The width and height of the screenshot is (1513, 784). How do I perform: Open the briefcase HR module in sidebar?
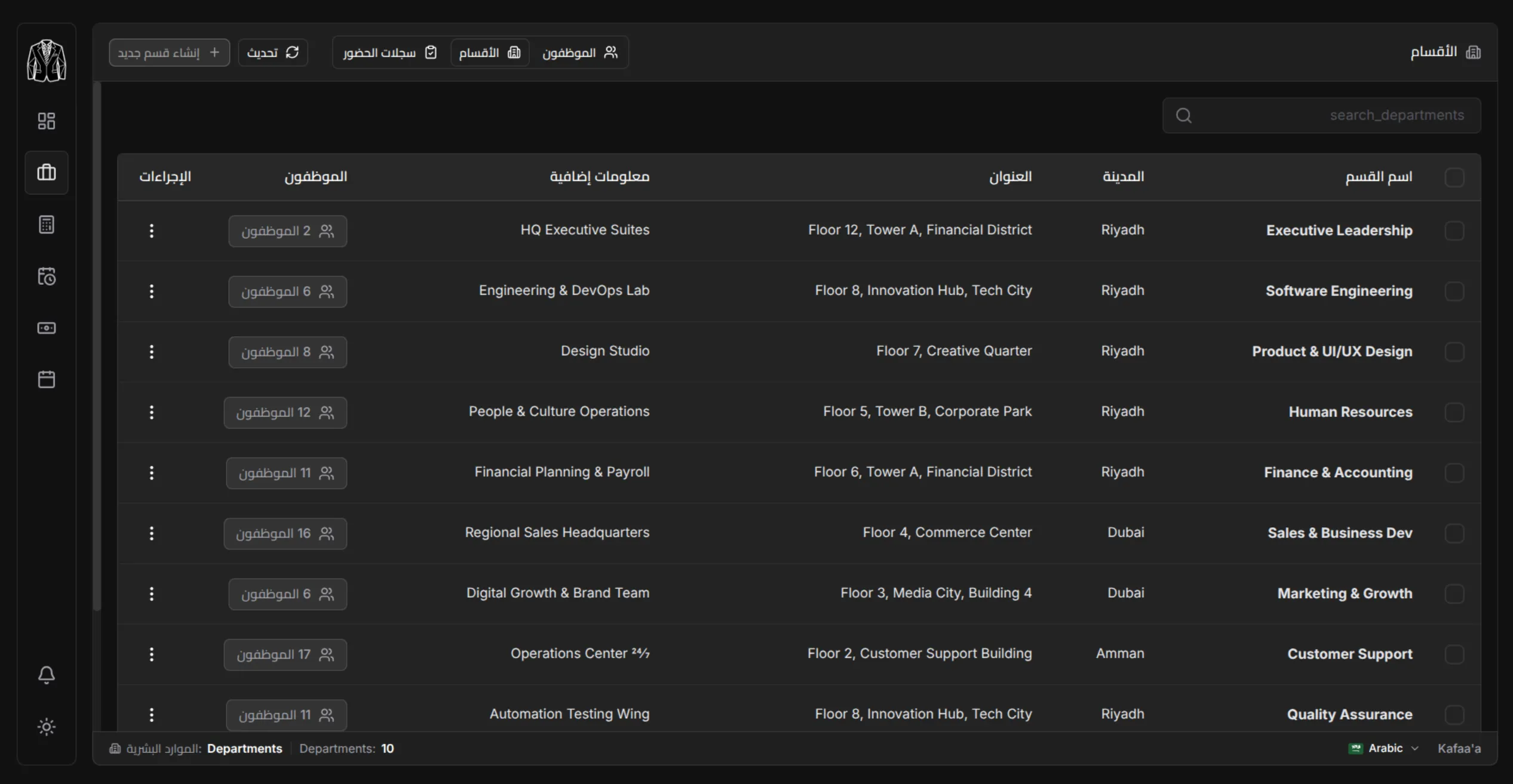(x=47, y=173)
